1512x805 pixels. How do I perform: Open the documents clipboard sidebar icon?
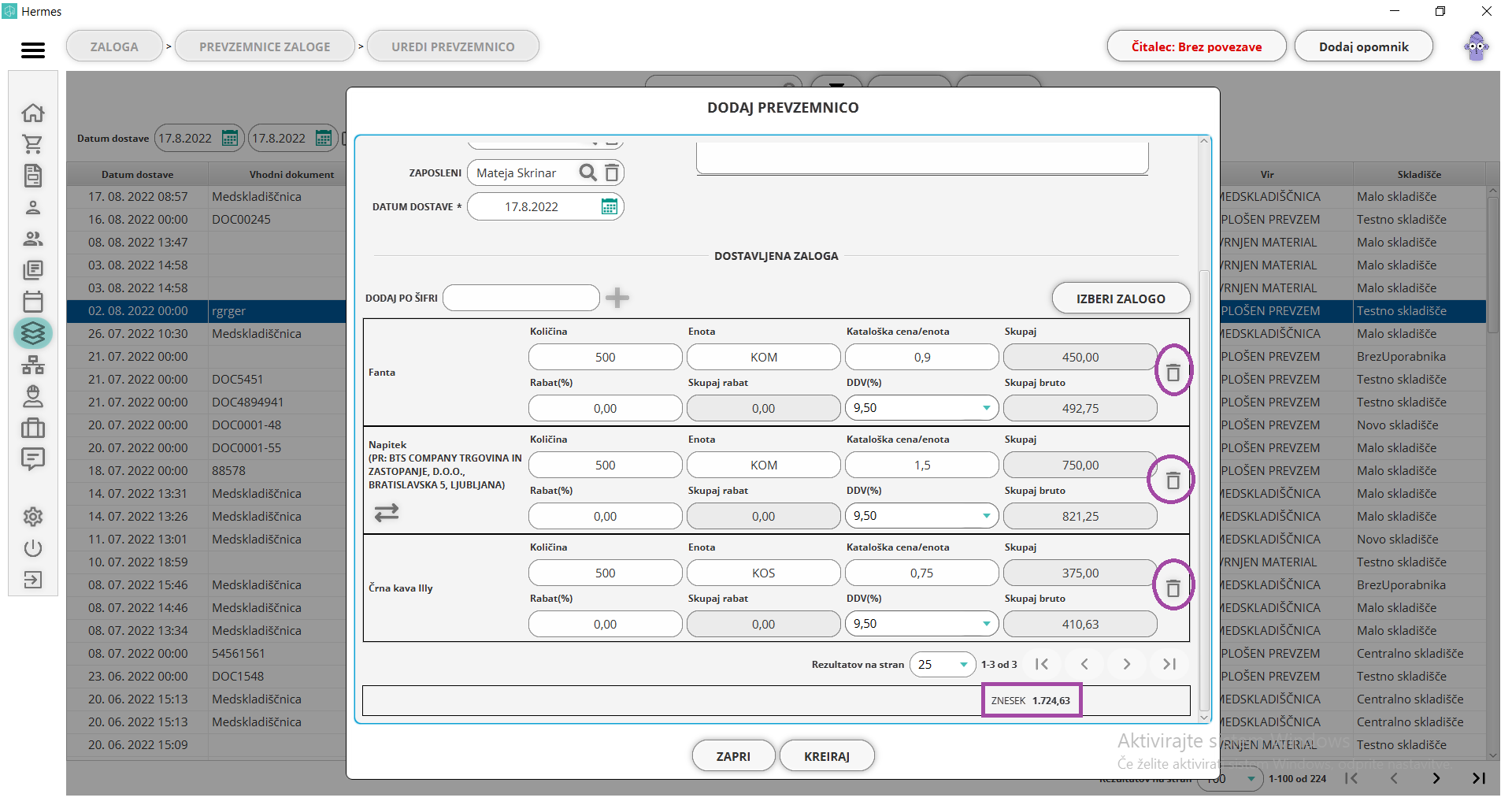(x=33, y=176)
